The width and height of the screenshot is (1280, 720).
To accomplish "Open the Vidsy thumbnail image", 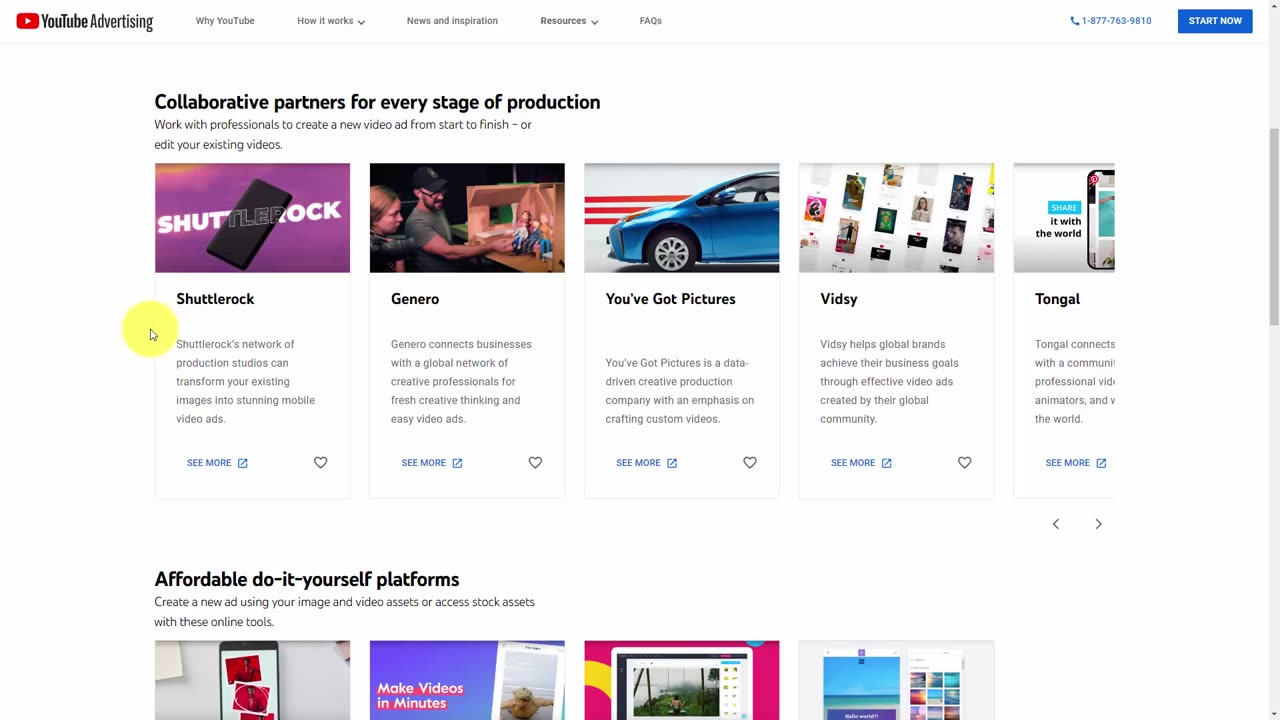I will [896, 218].
